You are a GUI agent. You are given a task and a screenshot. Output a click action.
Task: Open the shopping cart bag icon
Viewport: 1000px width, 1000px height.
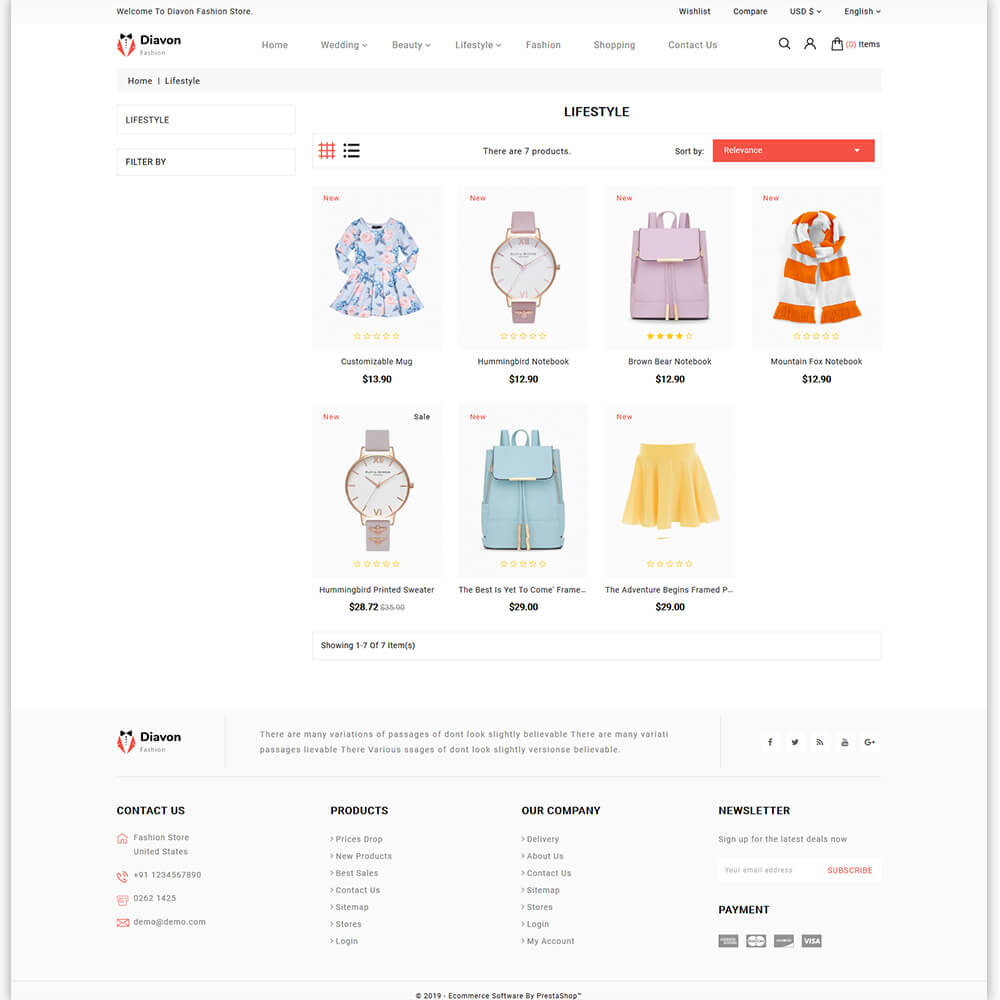(x=837, y=44)
